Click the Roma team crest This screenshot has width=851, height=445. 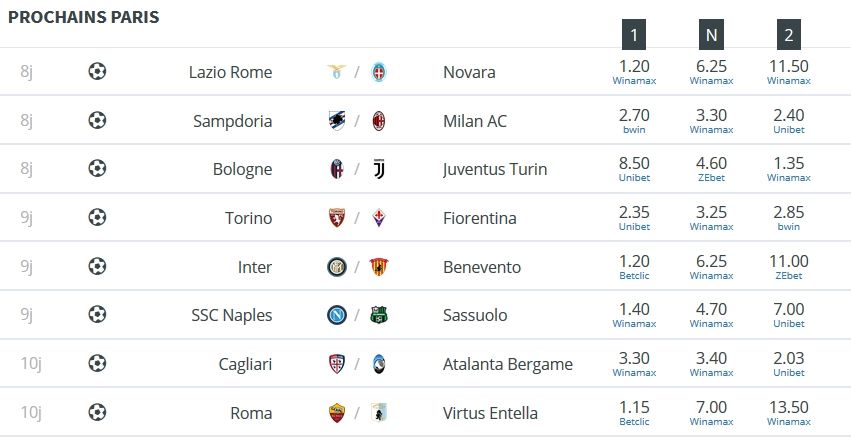pos(336,412)
